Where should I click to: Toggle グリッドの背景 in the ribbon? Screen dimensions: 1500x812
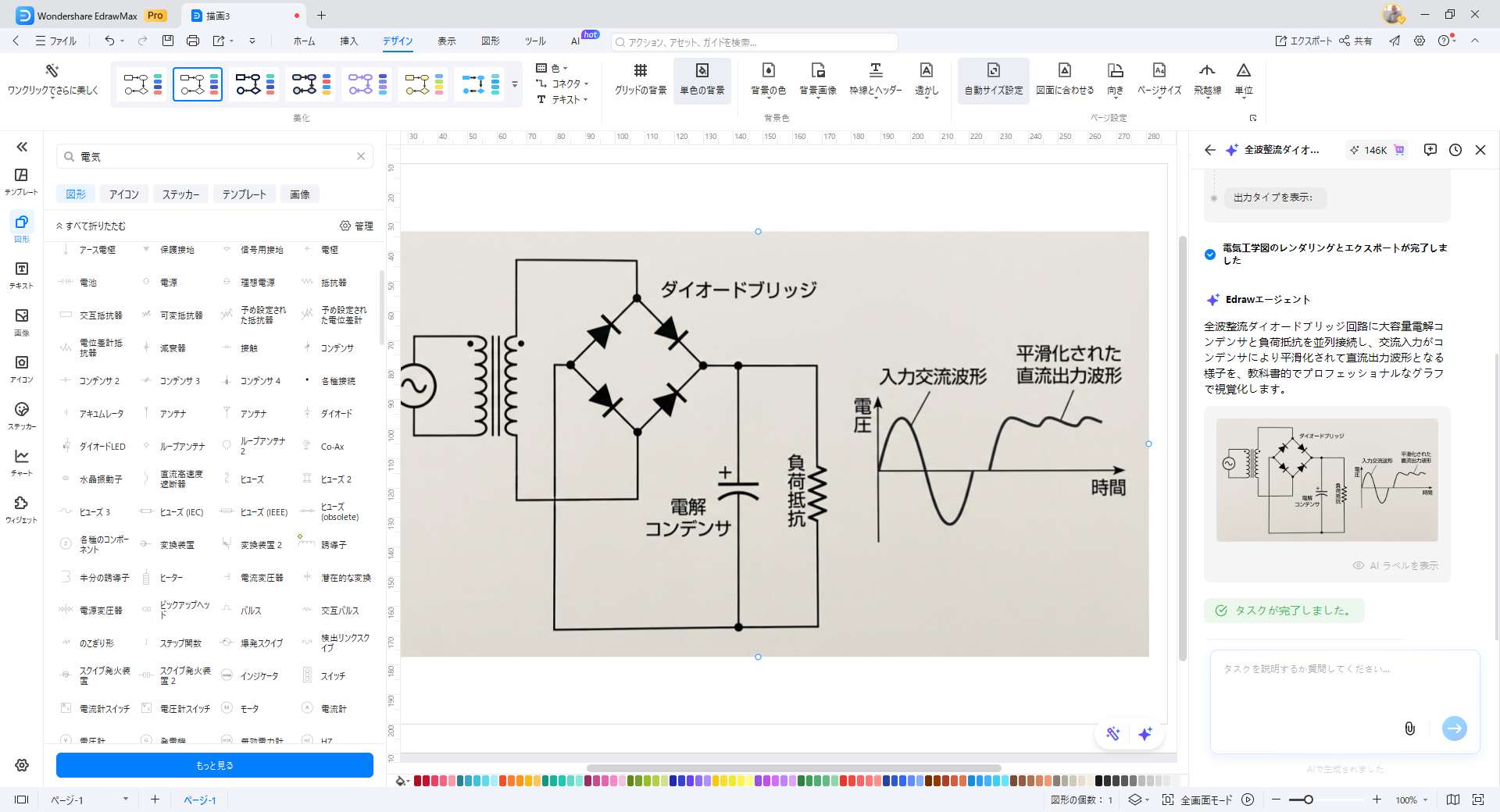(641, 78)
